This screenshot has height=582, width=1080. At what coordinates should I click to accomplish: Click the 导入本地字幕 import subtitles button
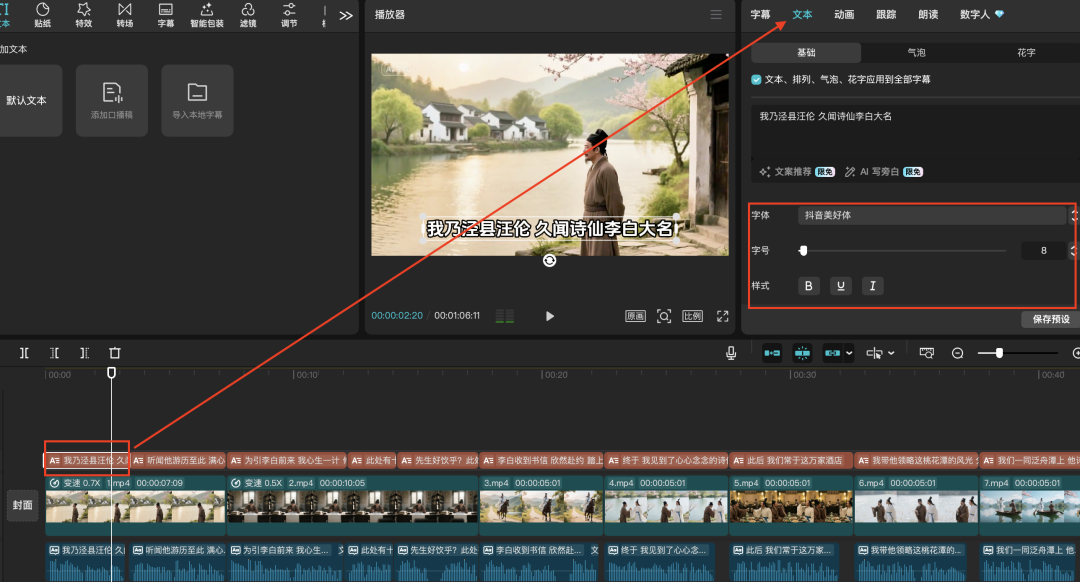coord(197,101)
